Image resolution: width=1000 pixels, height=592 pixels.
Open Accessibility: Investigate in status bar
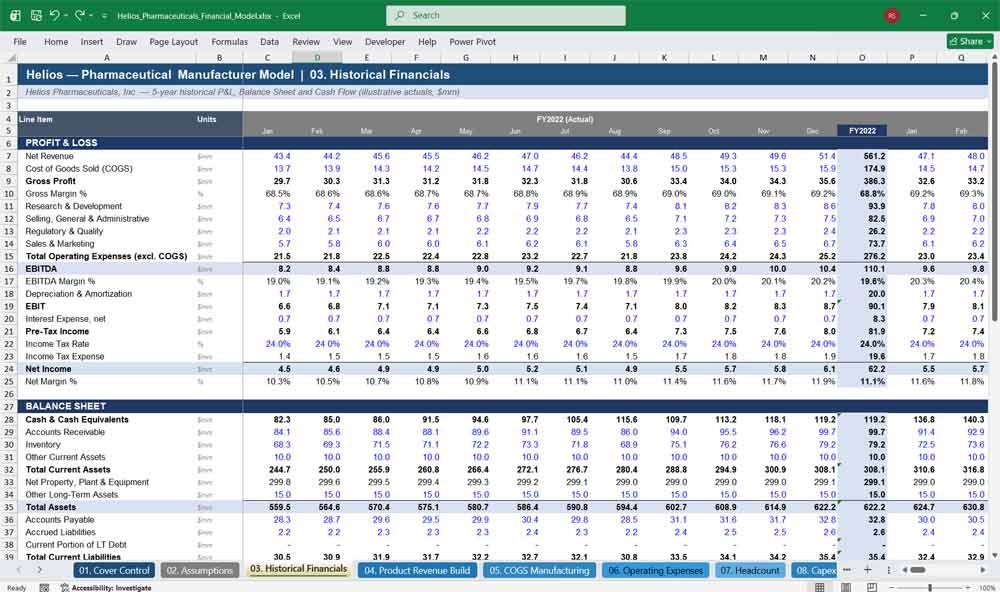tap(106, 588)
